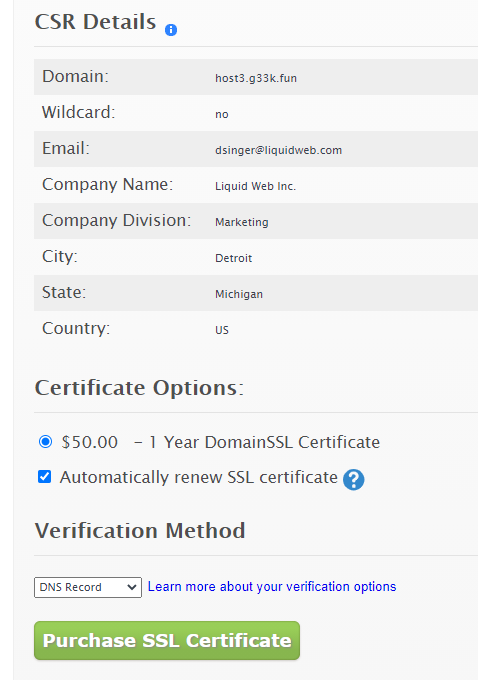Click the CSR Details info icon

click(171, 30)
